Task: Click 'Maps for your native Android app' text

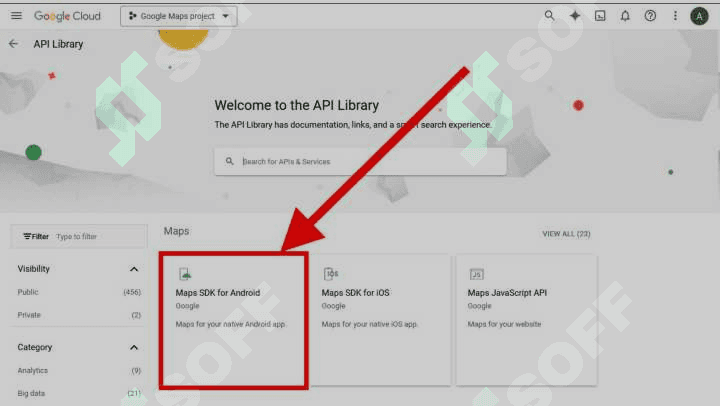Action: point(231,324)
